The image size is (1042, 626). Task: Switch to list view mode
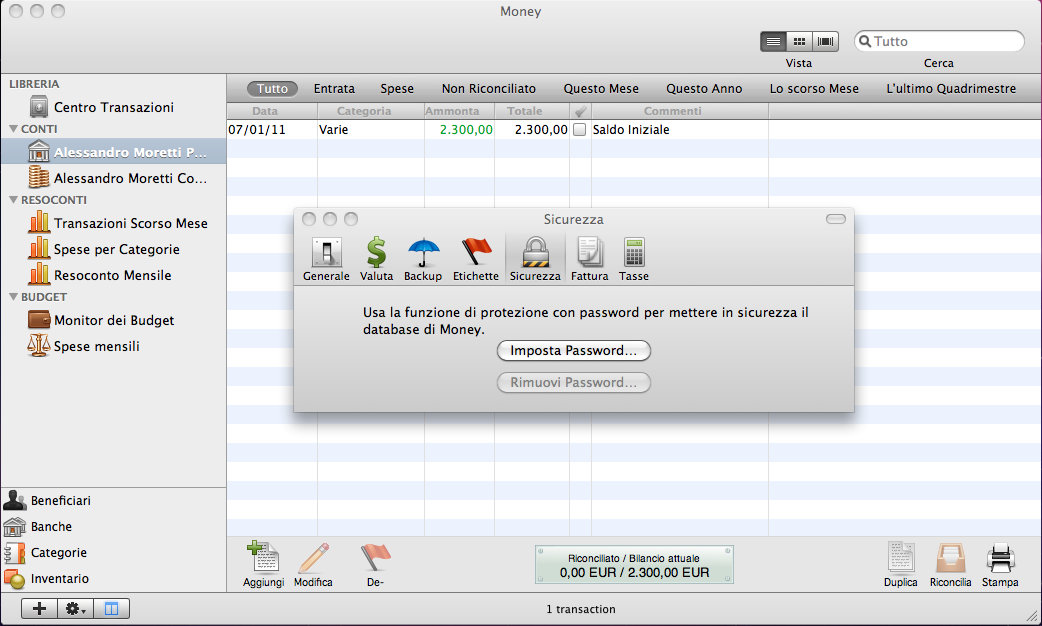(773, 41)
